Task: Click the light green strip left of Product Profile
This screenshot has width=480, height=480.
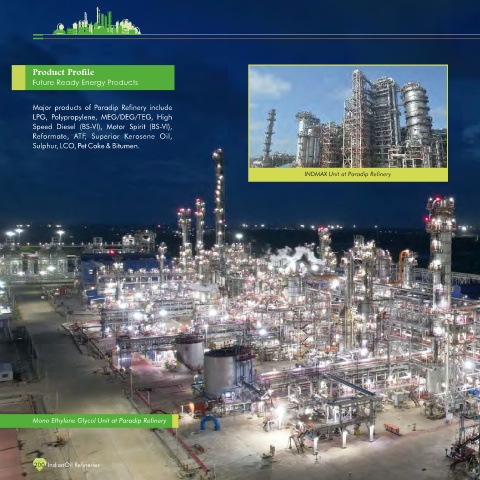Action: tap(19, 77)
